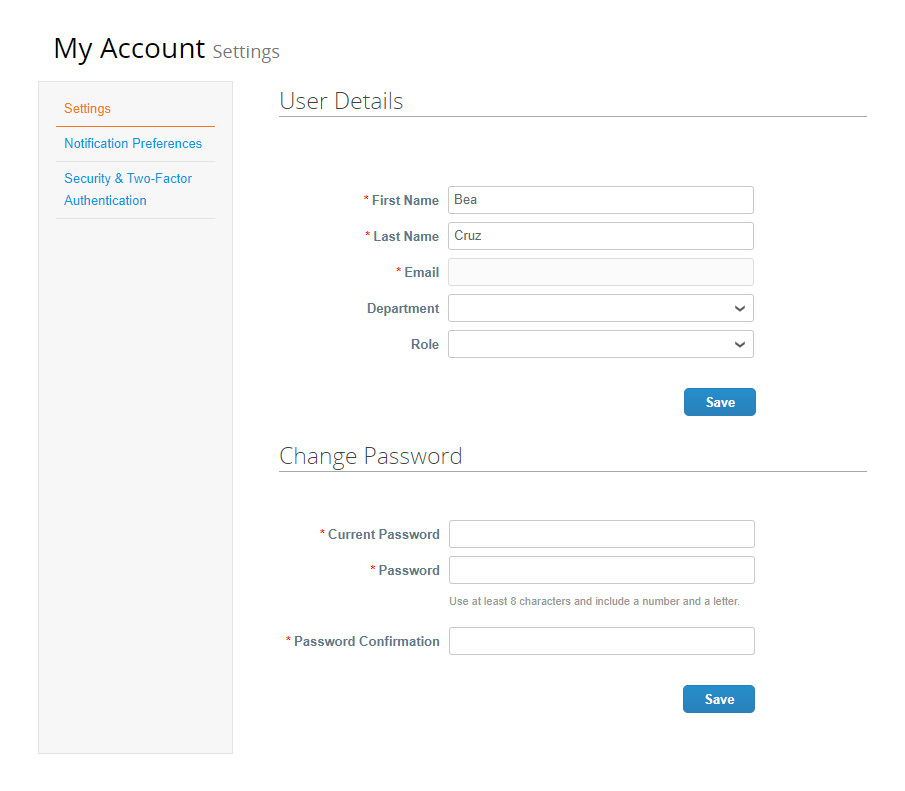Screen dimensions: 905x791
Task: Open the Department dropdown
Action: point(600,308)
